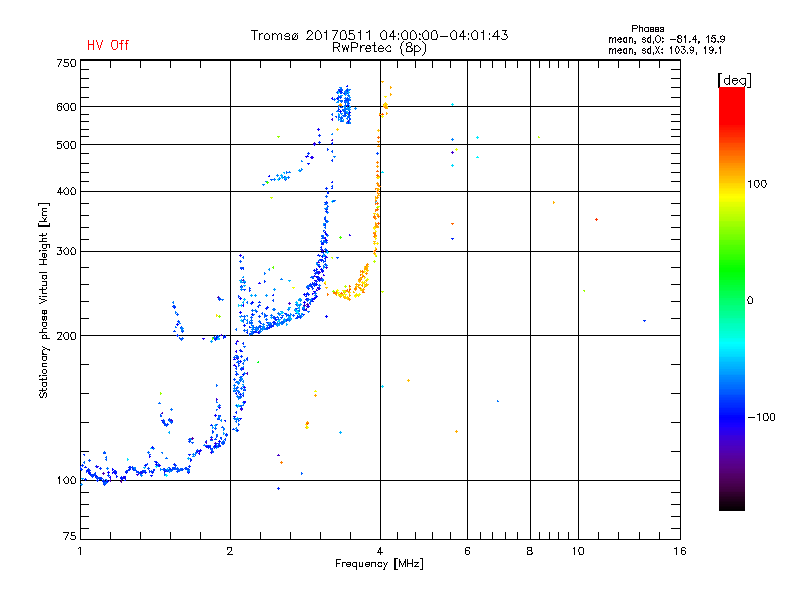Click the y-axis label '200'
This screenshot has width=800, height=600.
click(x=66, y=336)
